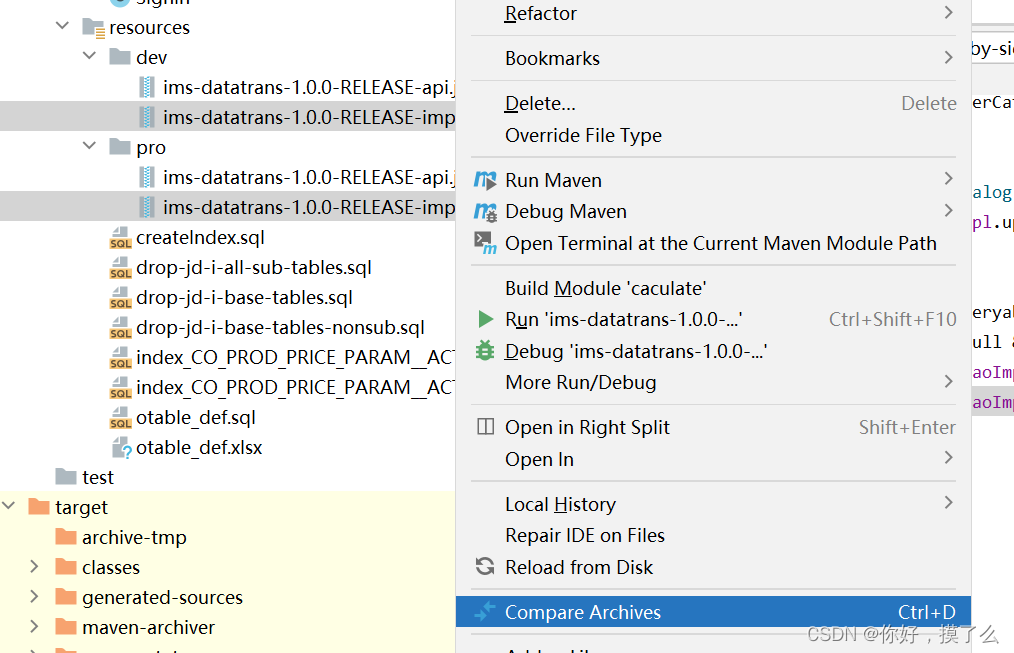Open the Run Maven submenu arrow

coord(948,178)
